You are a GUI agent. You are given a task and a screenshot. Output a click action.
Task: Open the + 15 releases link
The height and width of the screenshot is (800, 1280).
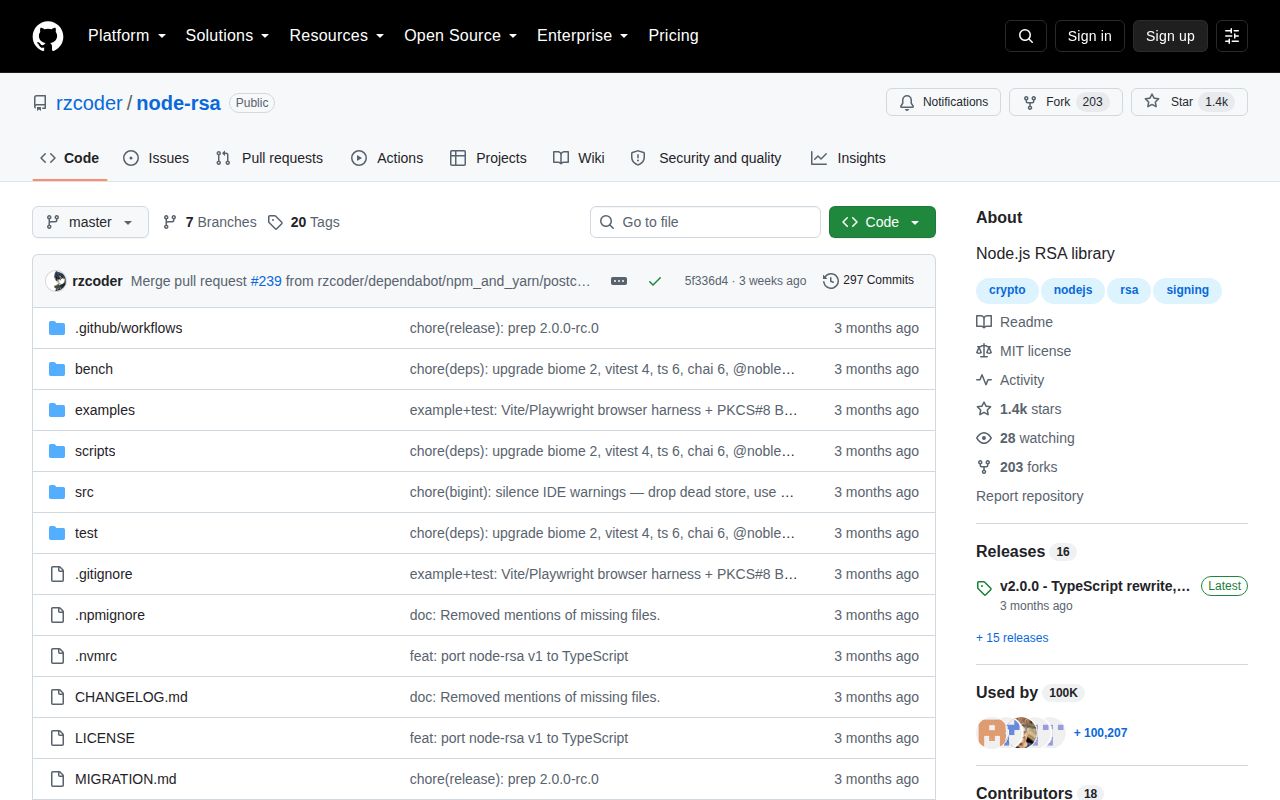coord(1012,638)
